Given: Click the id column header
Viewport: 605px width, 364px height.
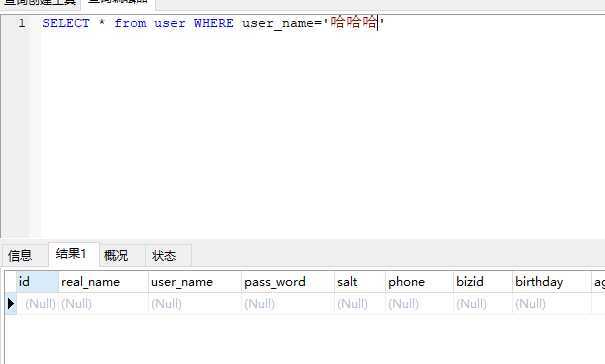Looking at the screenshot, I should click(x=37, y=282).
